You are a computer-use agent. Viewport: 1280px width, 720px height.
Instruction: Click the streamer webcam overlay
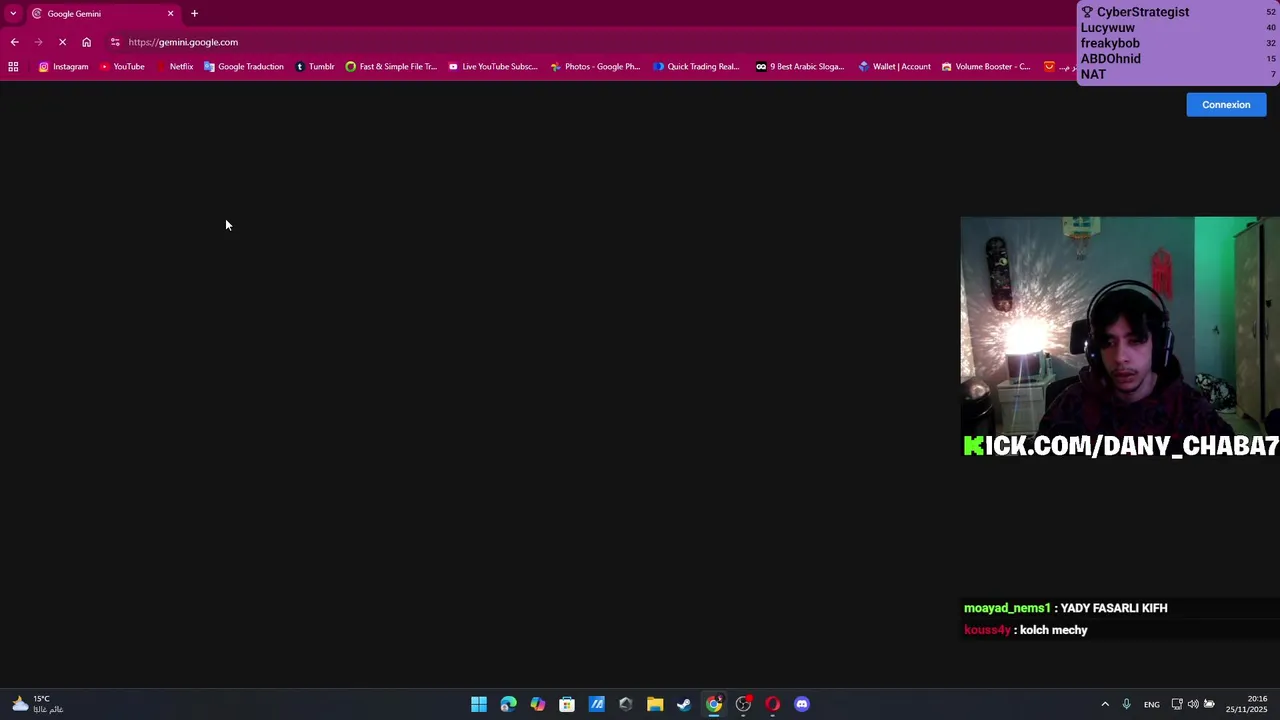click(1120, 338)
